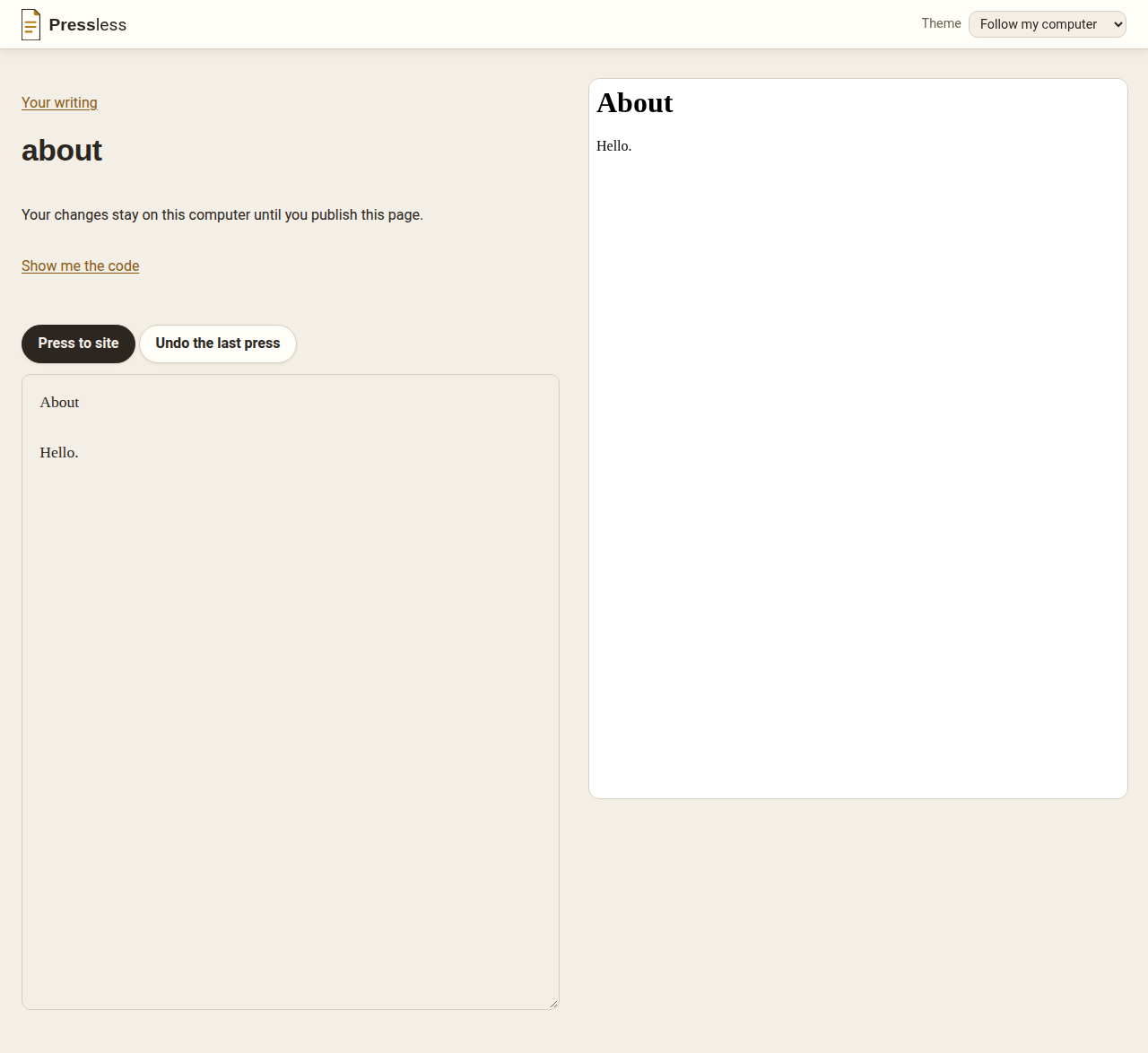Click the 'Theme' label text
The width and height of the screenshot is (1148, 1053).
(x=941, y=23)
